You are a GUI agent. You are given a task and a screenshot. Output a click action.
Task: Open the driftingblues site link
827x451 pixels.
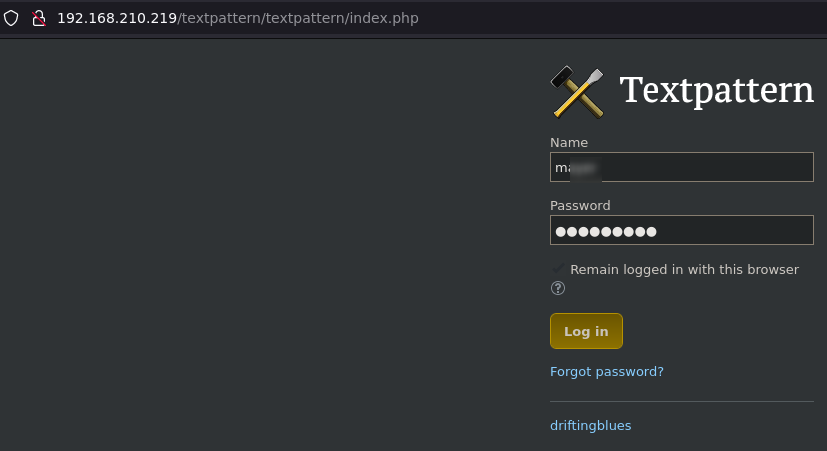pyautogui.click(x=590, y=425)
